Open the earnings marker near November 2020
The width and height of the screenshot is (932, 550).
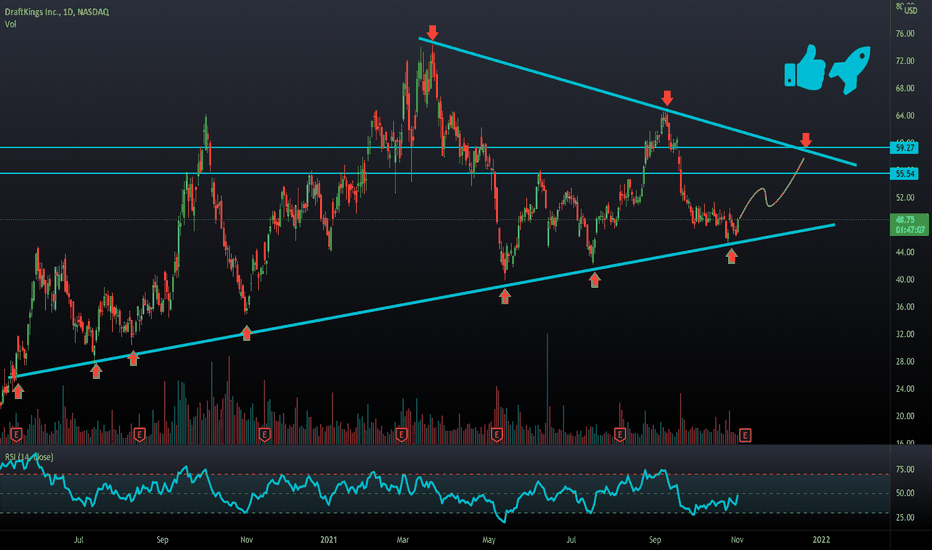coord(265,435)
